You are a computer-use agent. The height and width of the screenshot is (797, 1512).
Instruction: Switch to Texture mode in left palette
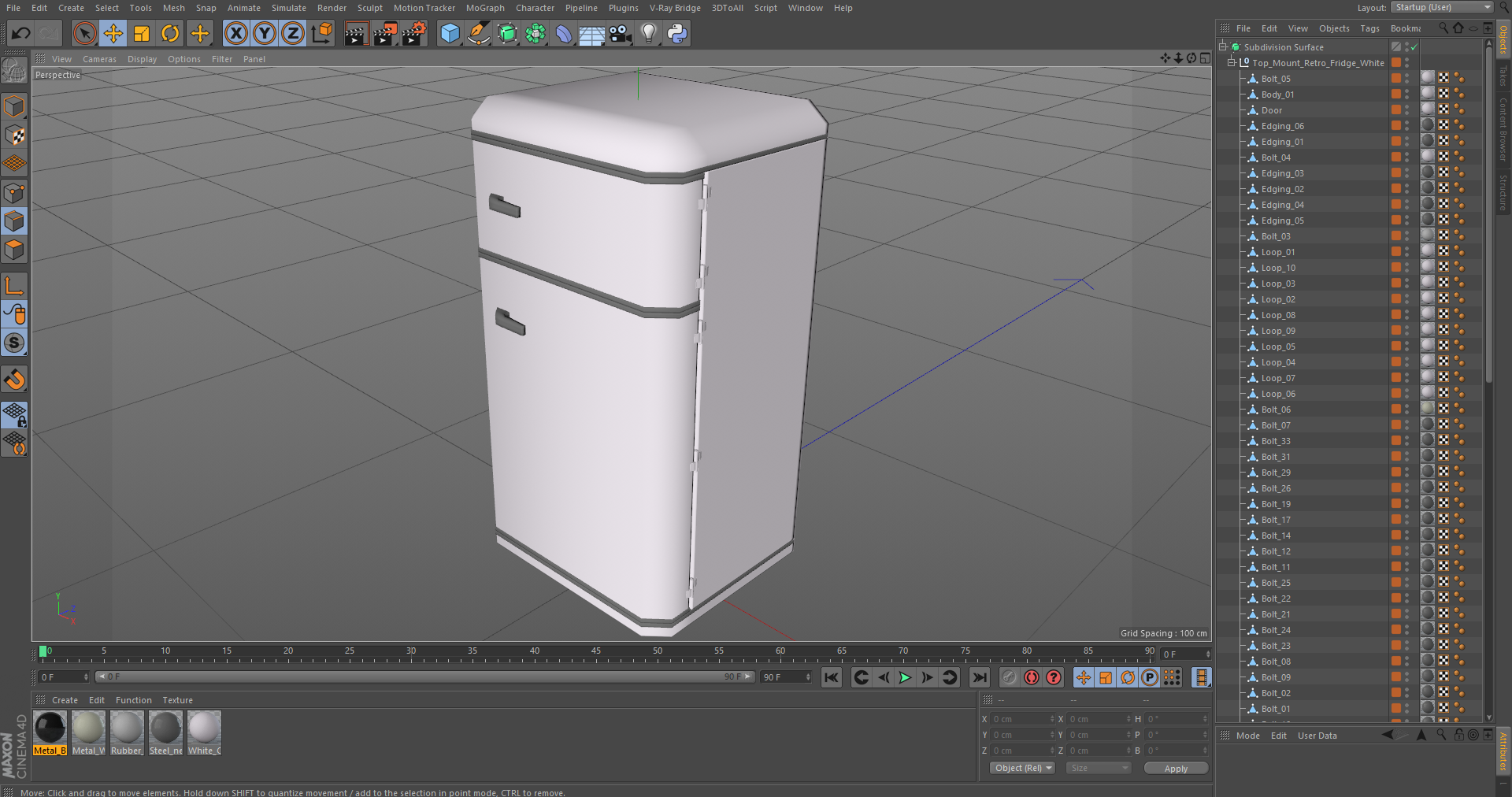click(15, 135)
